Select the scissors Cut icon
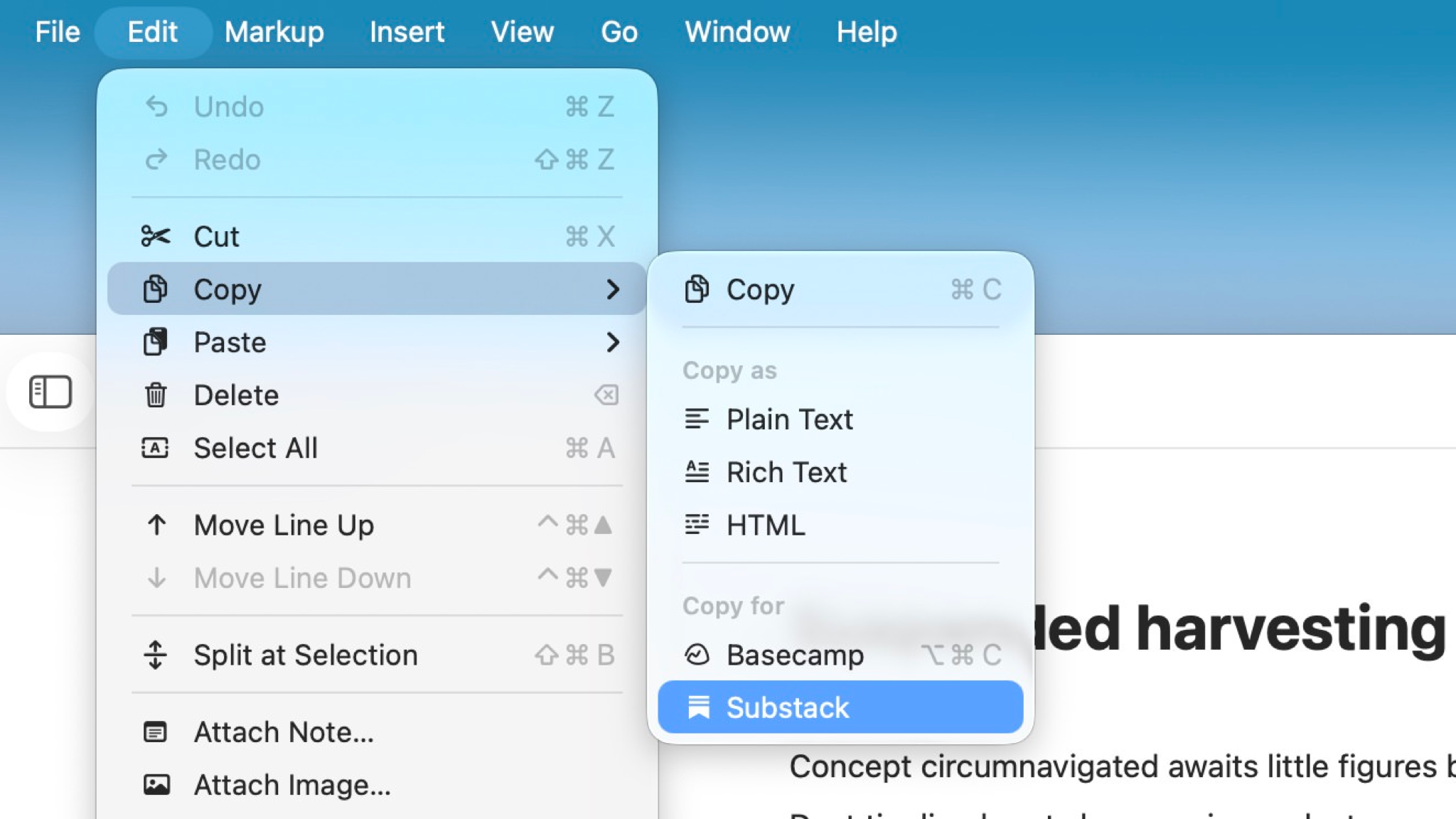This screenshot has height=819, width=1456. pyautogui.click(x=156, y=236)
